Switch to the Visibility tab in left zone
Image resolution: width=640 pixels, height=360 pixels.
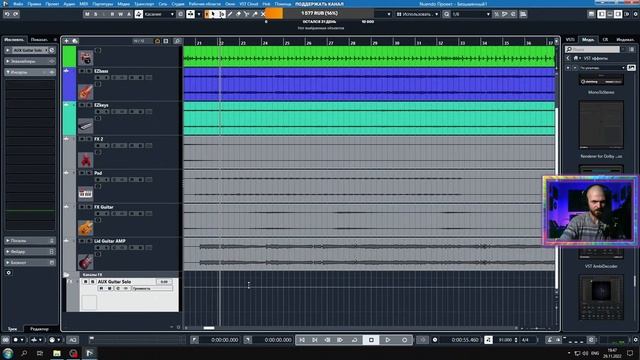point(39,40)
